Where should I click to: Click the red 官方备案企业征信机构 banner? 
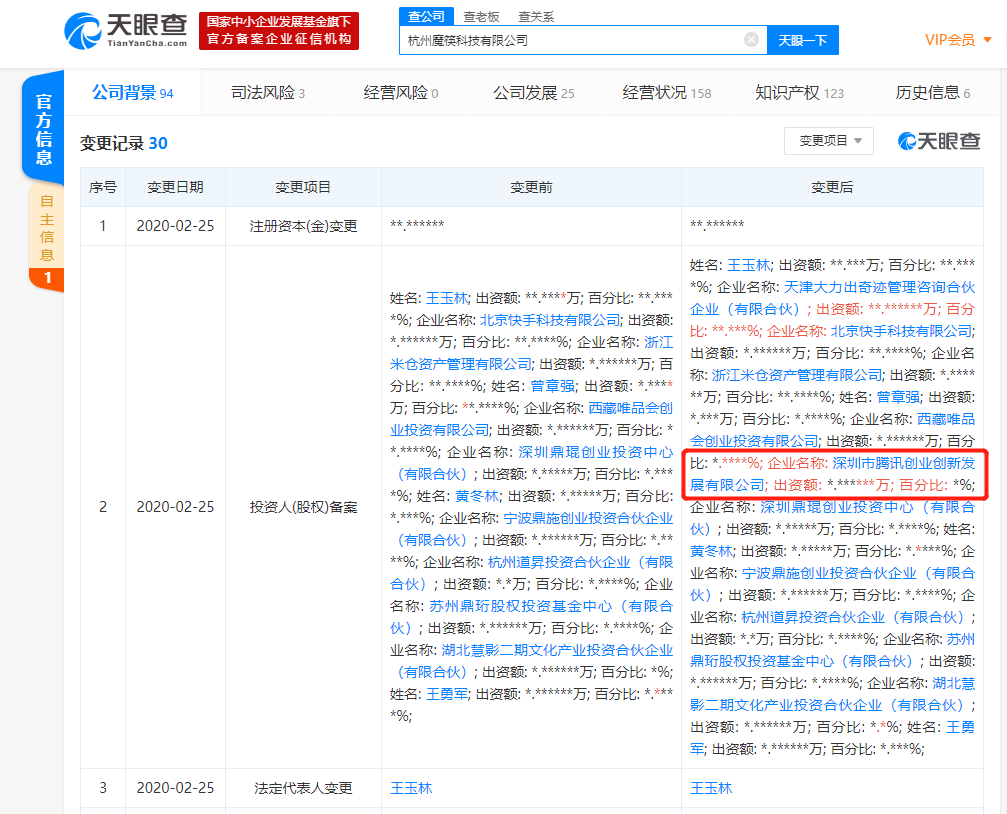click(279, 30)
